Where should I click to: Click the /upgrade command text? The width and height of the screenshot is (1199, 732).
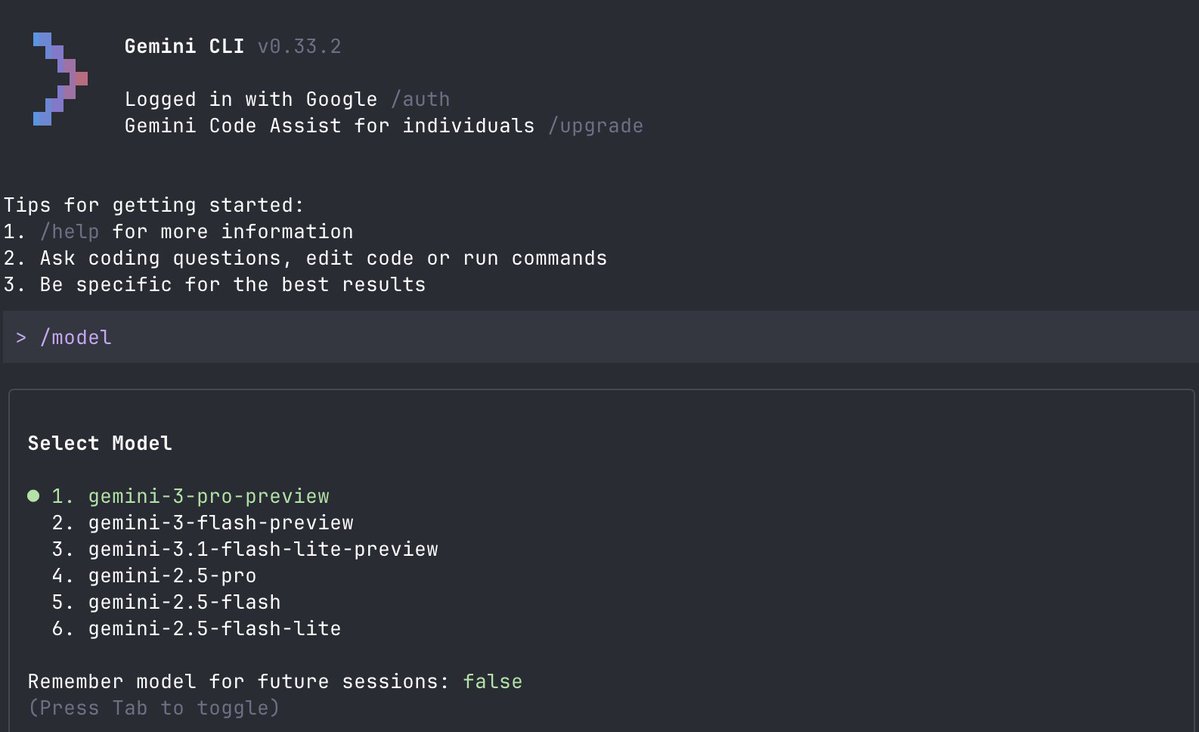(x=596, y=126)
